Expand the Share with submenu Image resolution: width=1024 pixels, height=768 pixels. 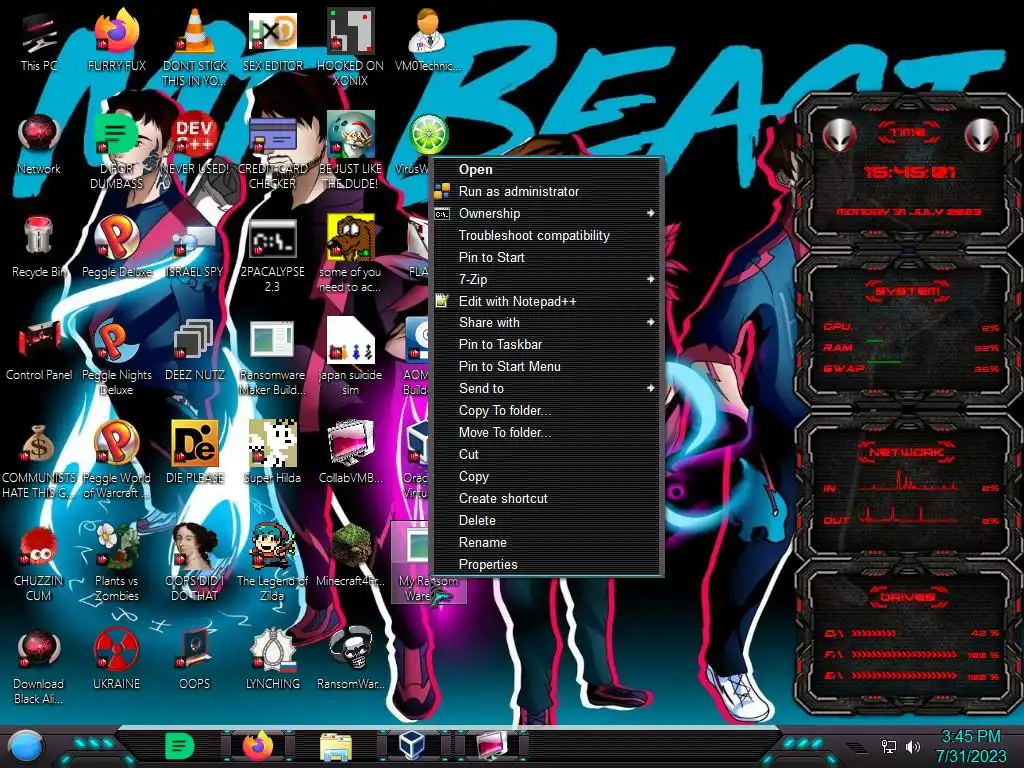(547, 322)
